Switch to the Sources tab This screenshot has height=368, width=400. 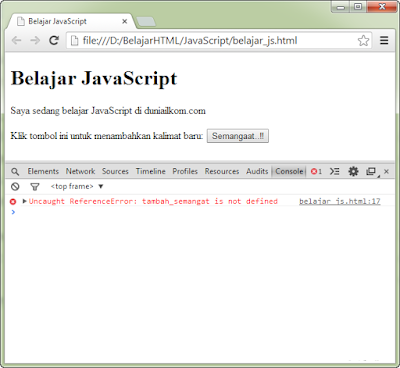115,171
